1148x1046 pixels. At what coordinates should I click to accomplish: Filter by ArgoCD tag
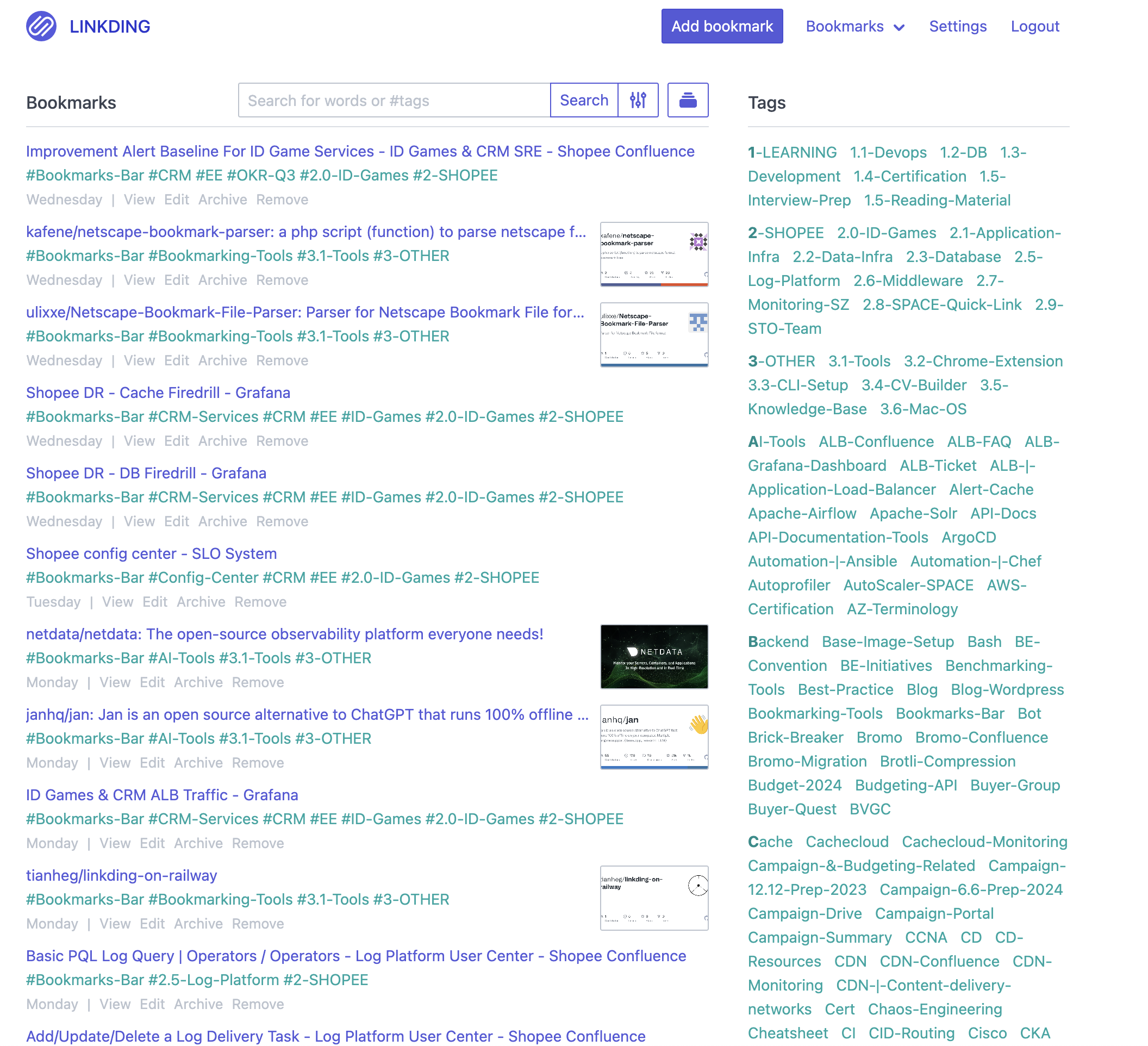969,538
